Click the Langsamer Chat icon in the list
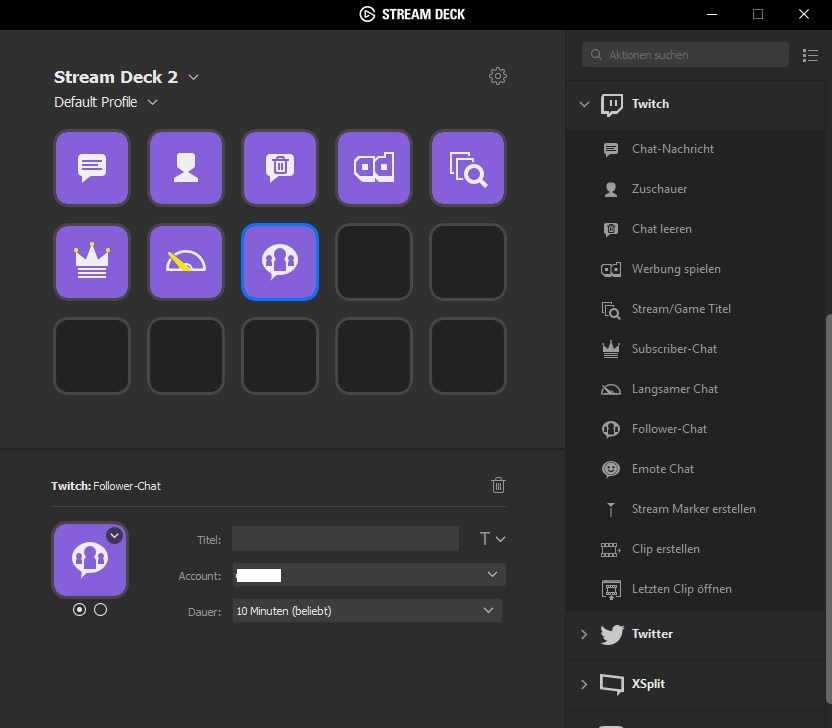Screen dimensions: 832x728 [x=611, y=389]
